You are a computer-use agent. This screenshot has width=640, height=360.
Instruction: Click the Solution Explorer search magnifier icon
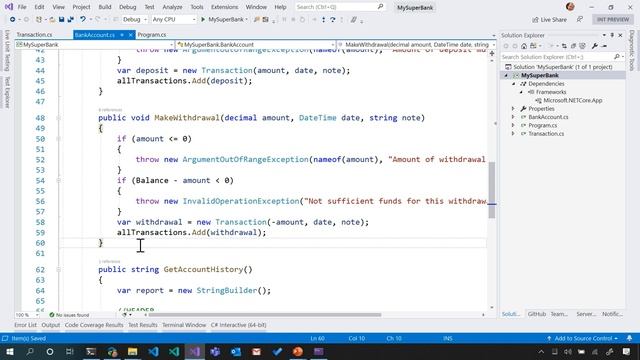(x=617, y=57)
